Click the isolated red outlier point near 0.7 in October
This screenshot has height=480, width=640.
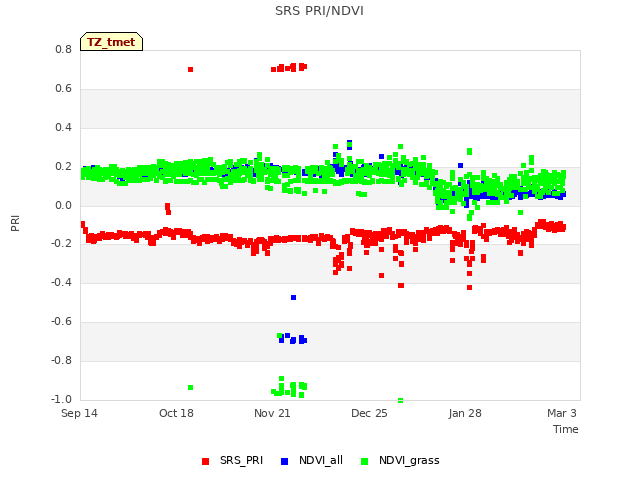click(x=190, y=69)
